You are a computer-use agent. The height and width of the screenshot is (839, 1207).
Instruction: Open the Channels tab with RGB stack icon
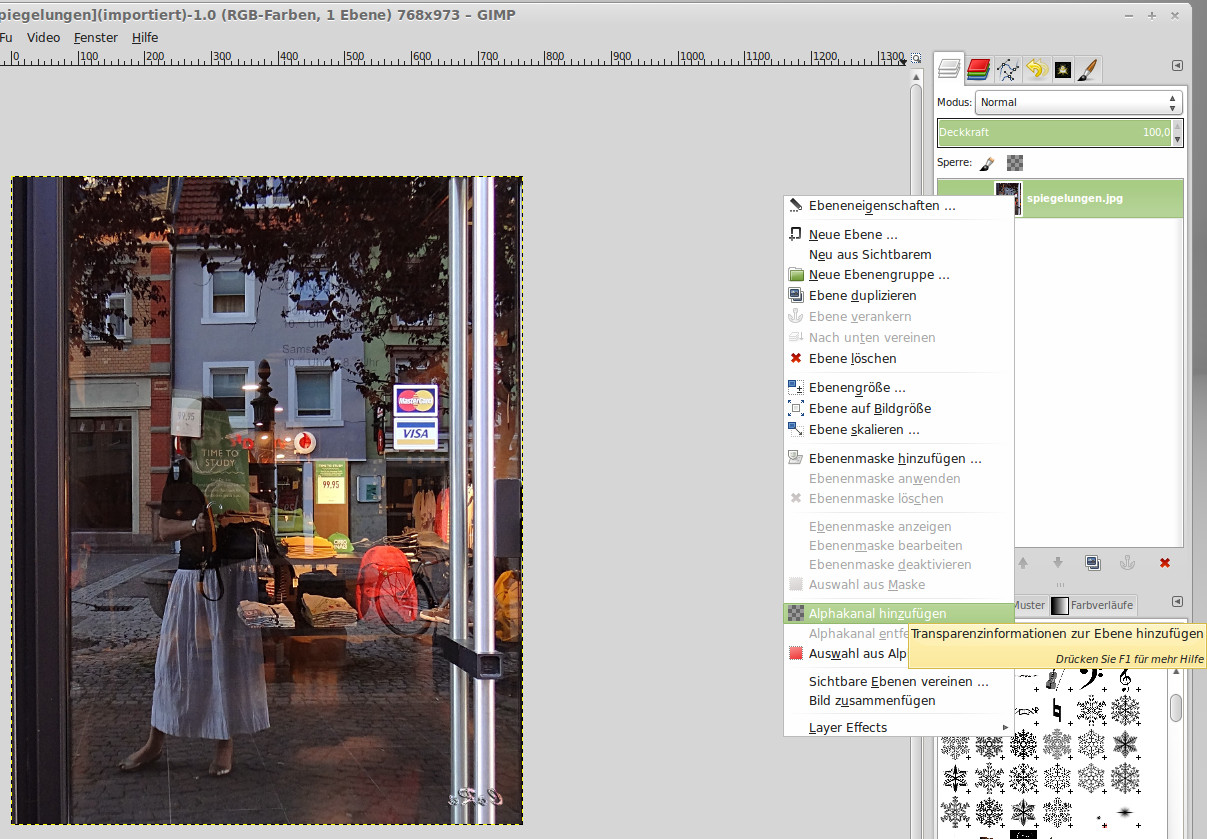pyautogui.click(x=979, y=69)
